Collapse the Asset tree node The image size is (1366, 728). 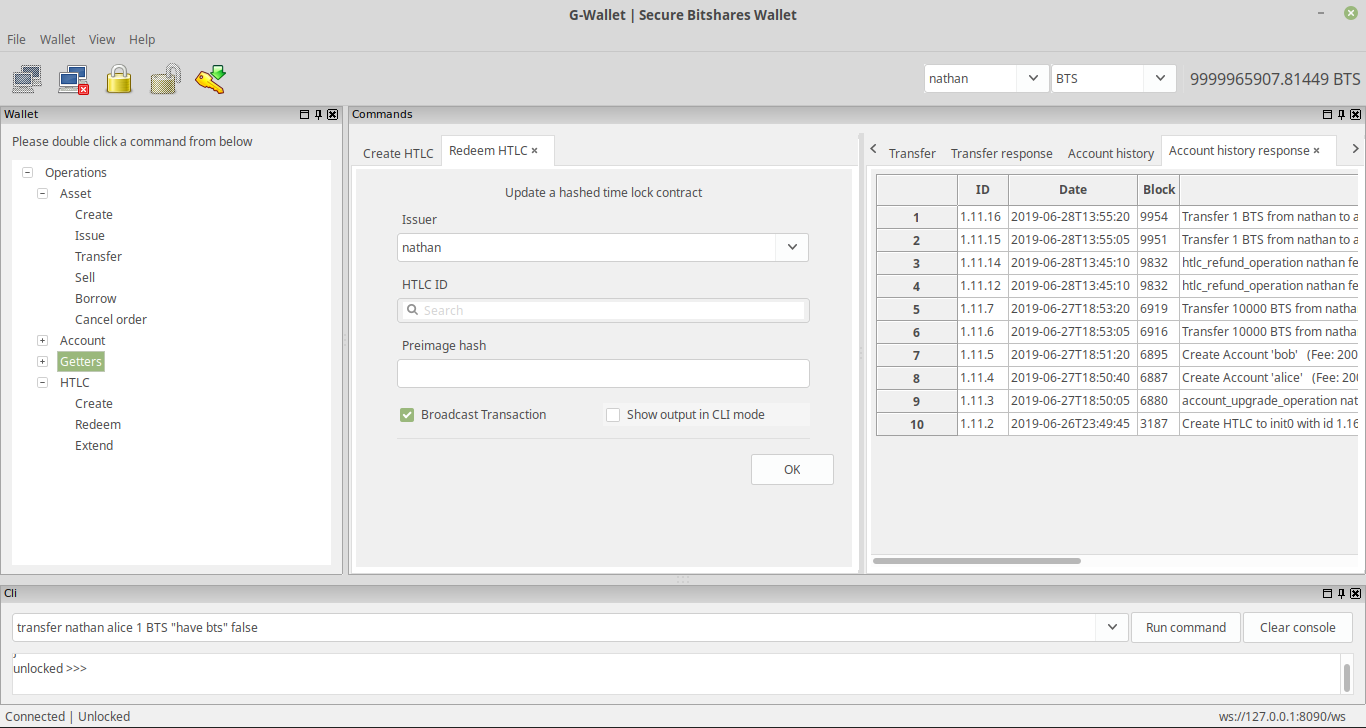[42, 194]
